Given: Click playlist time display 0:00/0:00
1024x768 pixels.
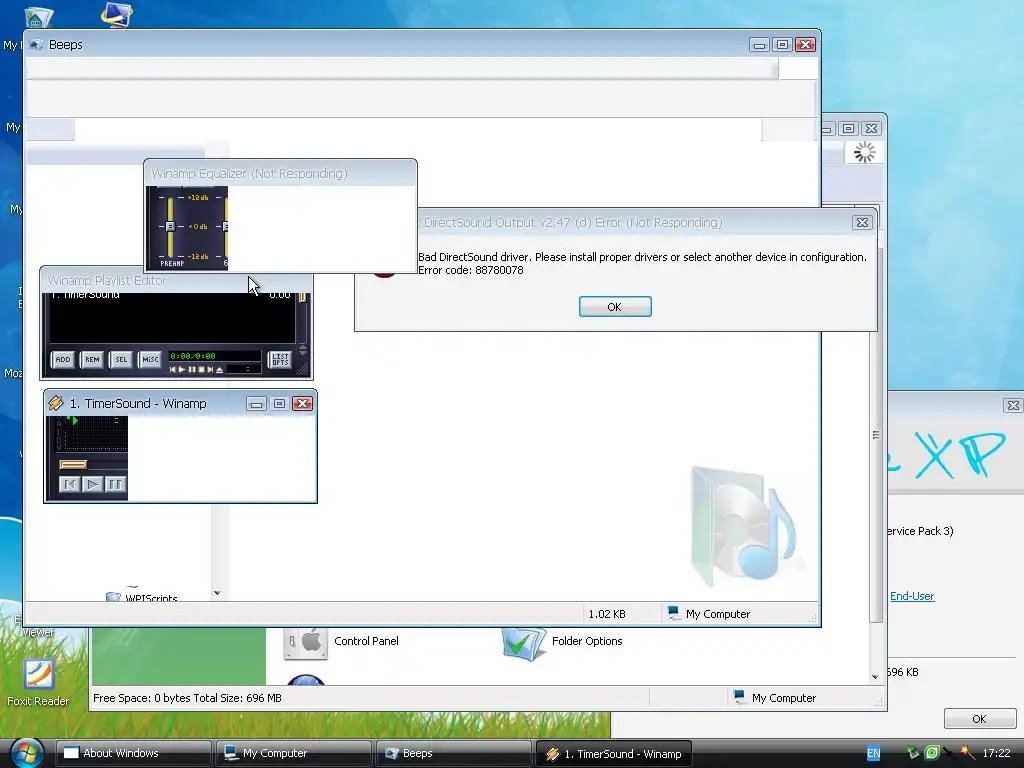Looking at the screenshot, I should (214, 356).
